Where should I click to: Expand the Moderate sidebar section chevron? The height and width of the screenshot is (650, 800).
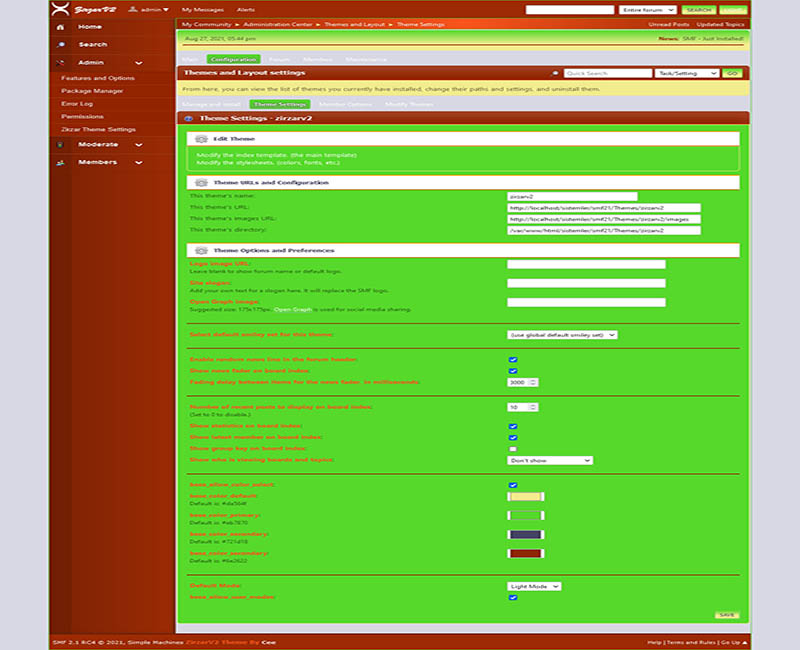(139, 145)
